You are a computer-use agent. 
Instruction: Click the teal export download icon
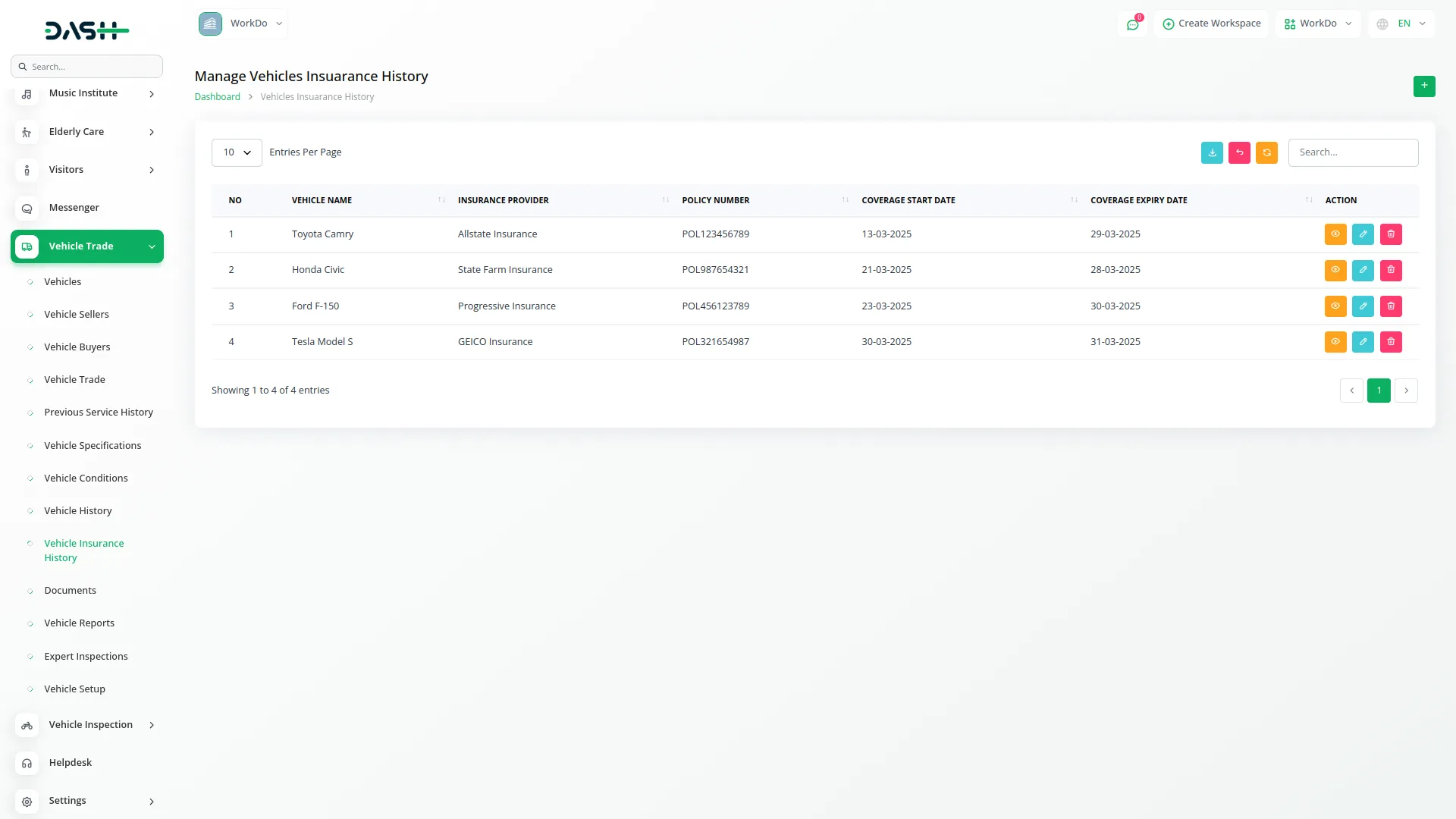point(1212,152)
